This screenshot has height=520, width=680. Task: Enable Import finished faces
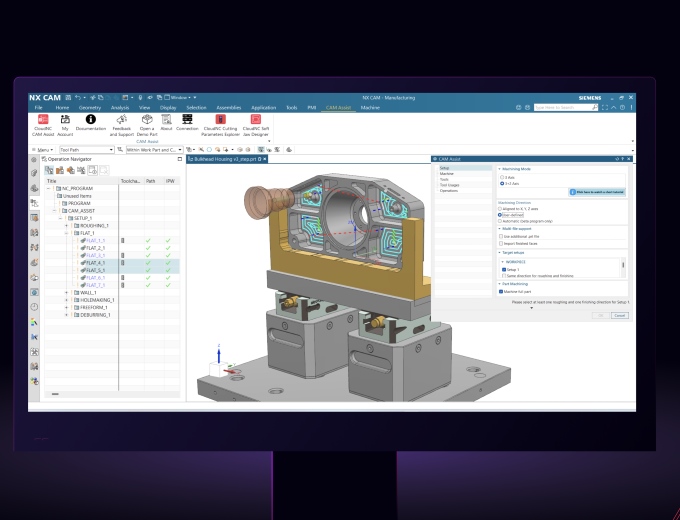(501, 243)
